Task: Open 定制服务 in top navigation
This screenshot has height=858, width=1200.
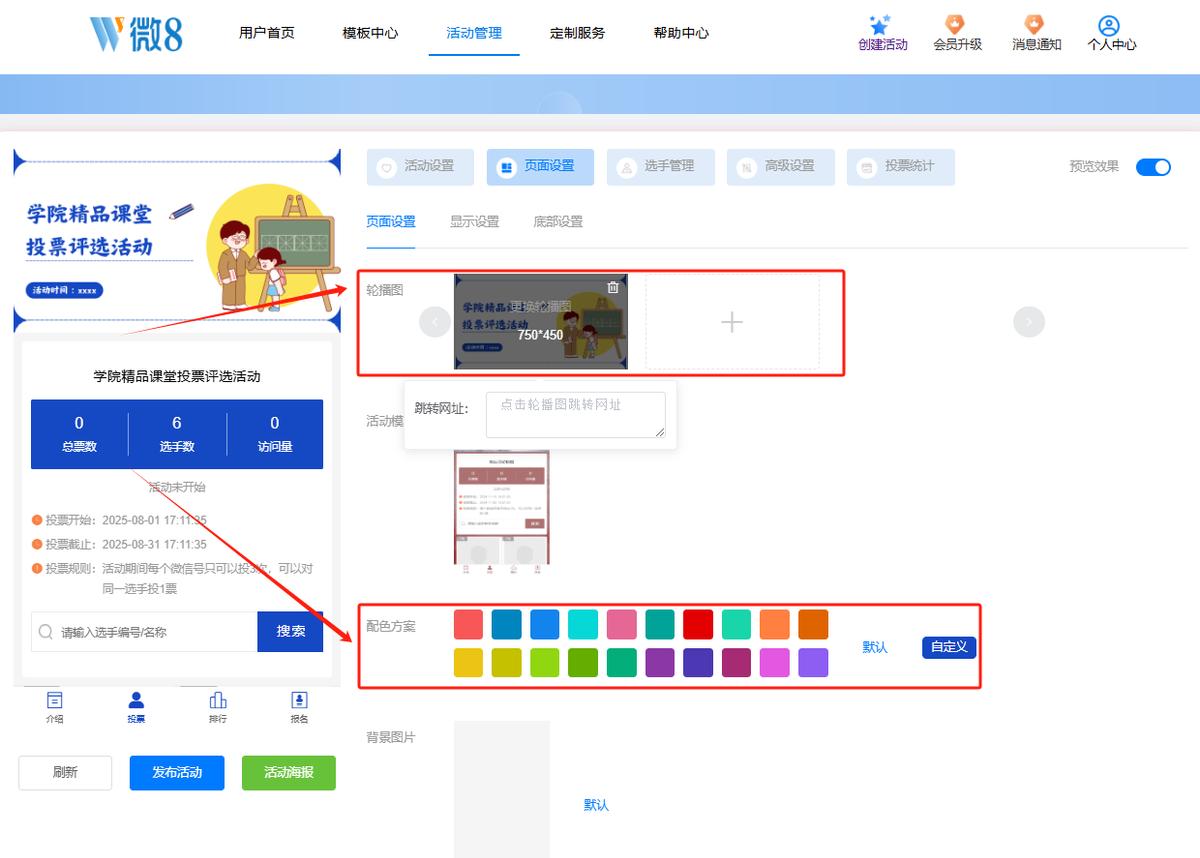Action: 577,33
